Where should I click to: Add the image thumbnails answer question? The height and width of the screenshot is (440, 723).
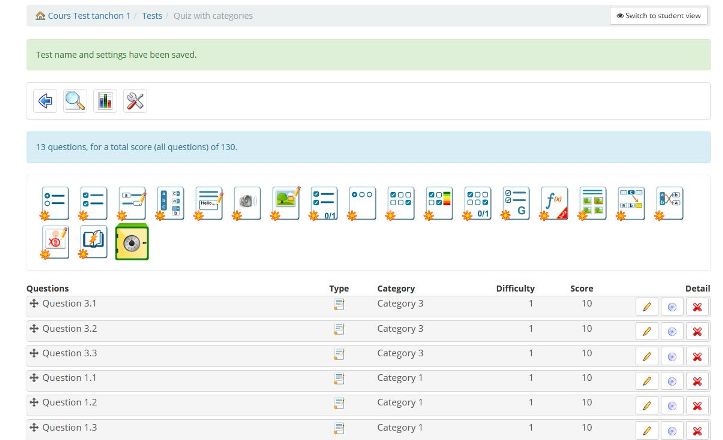click(x=592, y=203)
